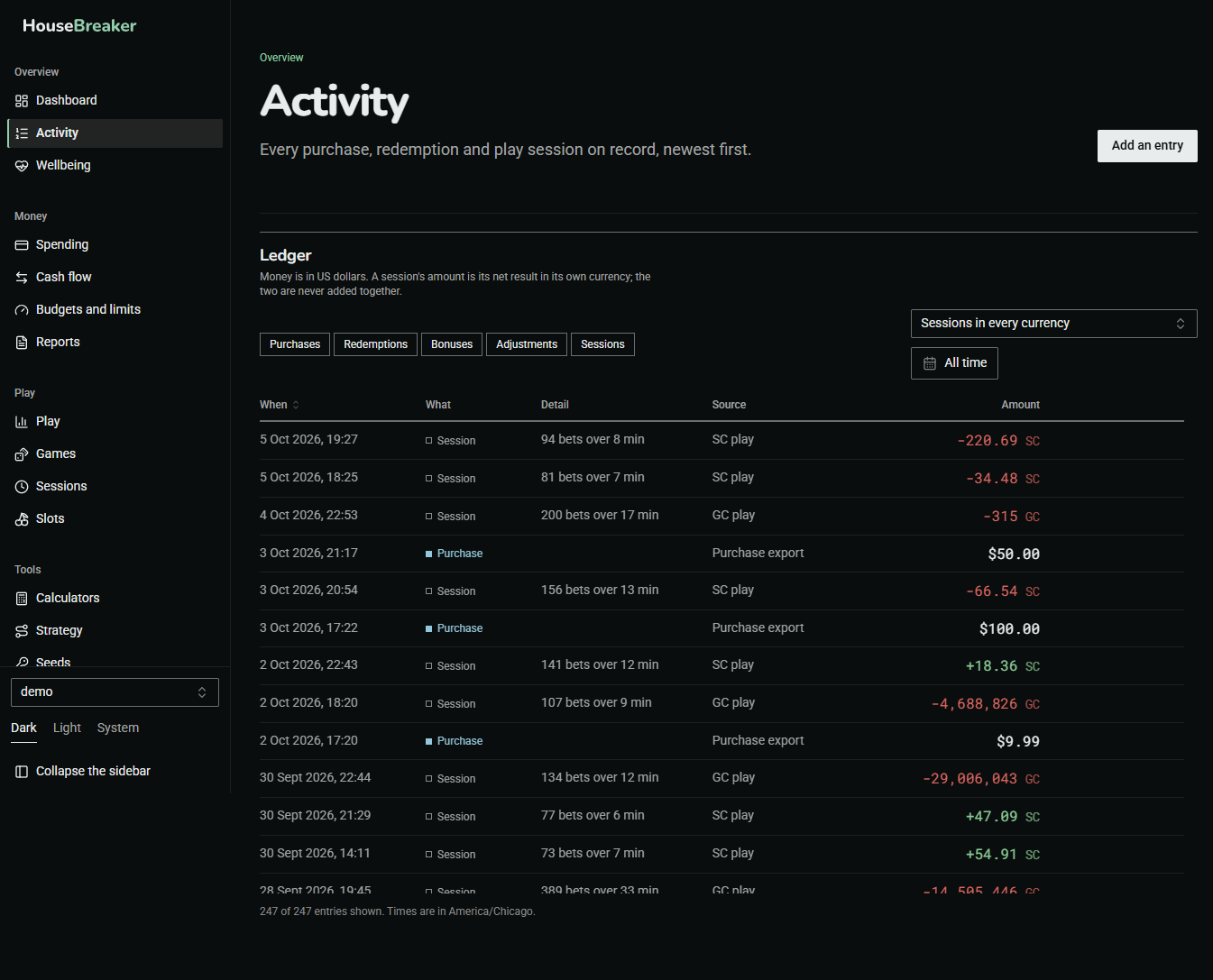1213x980 pixels.
Task: Switch theme to Dark
Action: tap(23, 728)
